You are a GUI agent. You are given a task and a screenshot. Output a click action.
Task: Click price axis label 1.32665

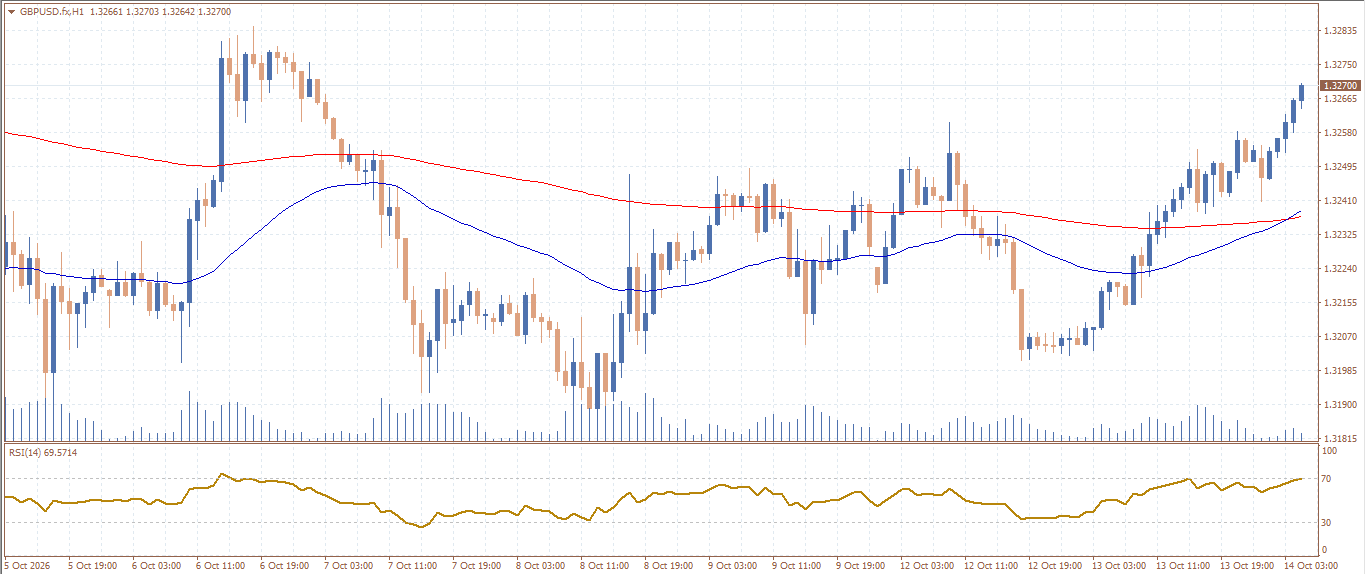1339,99
